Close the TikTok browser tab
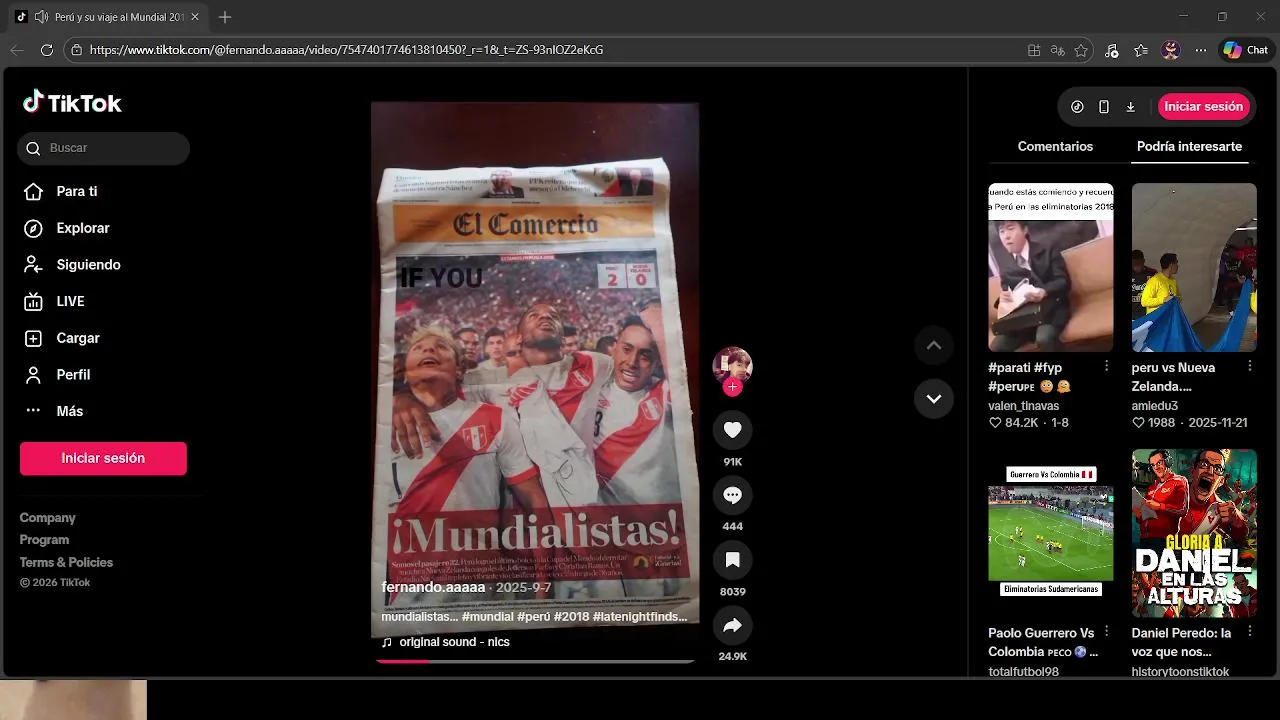Image resolution: width=1280 pixels, height=720 pixels. [194, 17]
